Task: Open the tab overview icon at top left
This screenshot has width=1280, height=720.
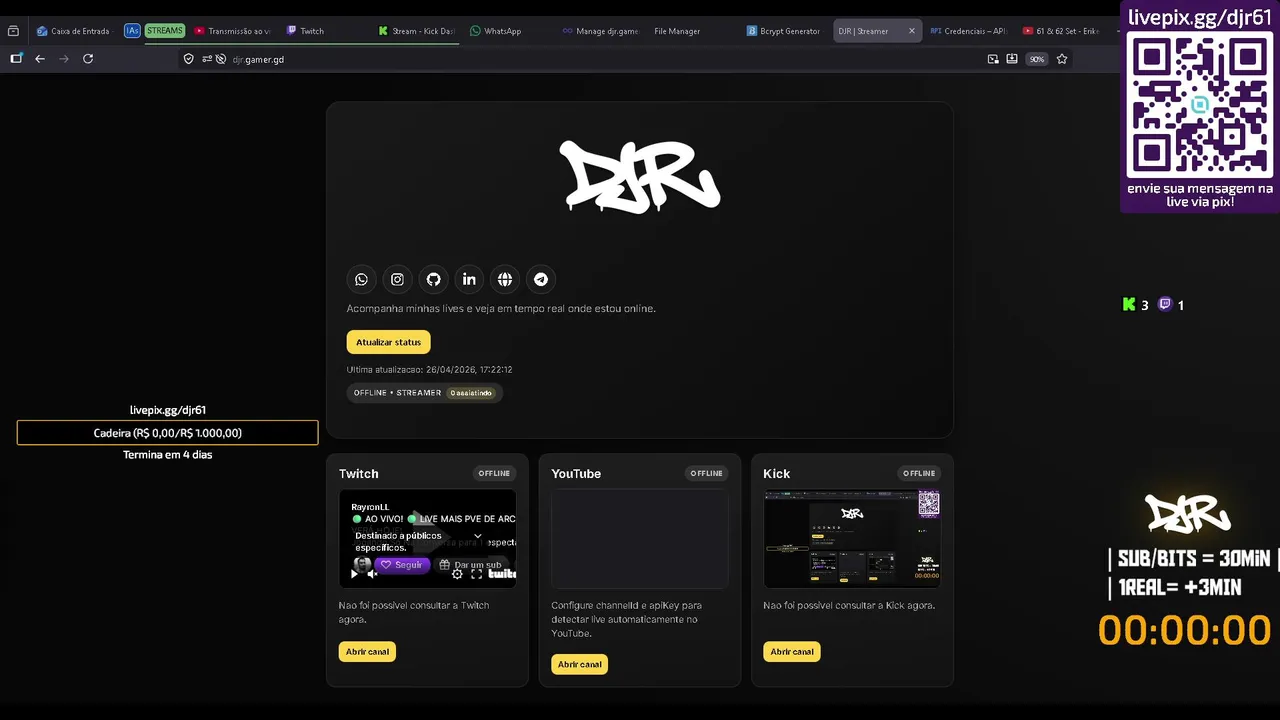Action: (13, 31)
